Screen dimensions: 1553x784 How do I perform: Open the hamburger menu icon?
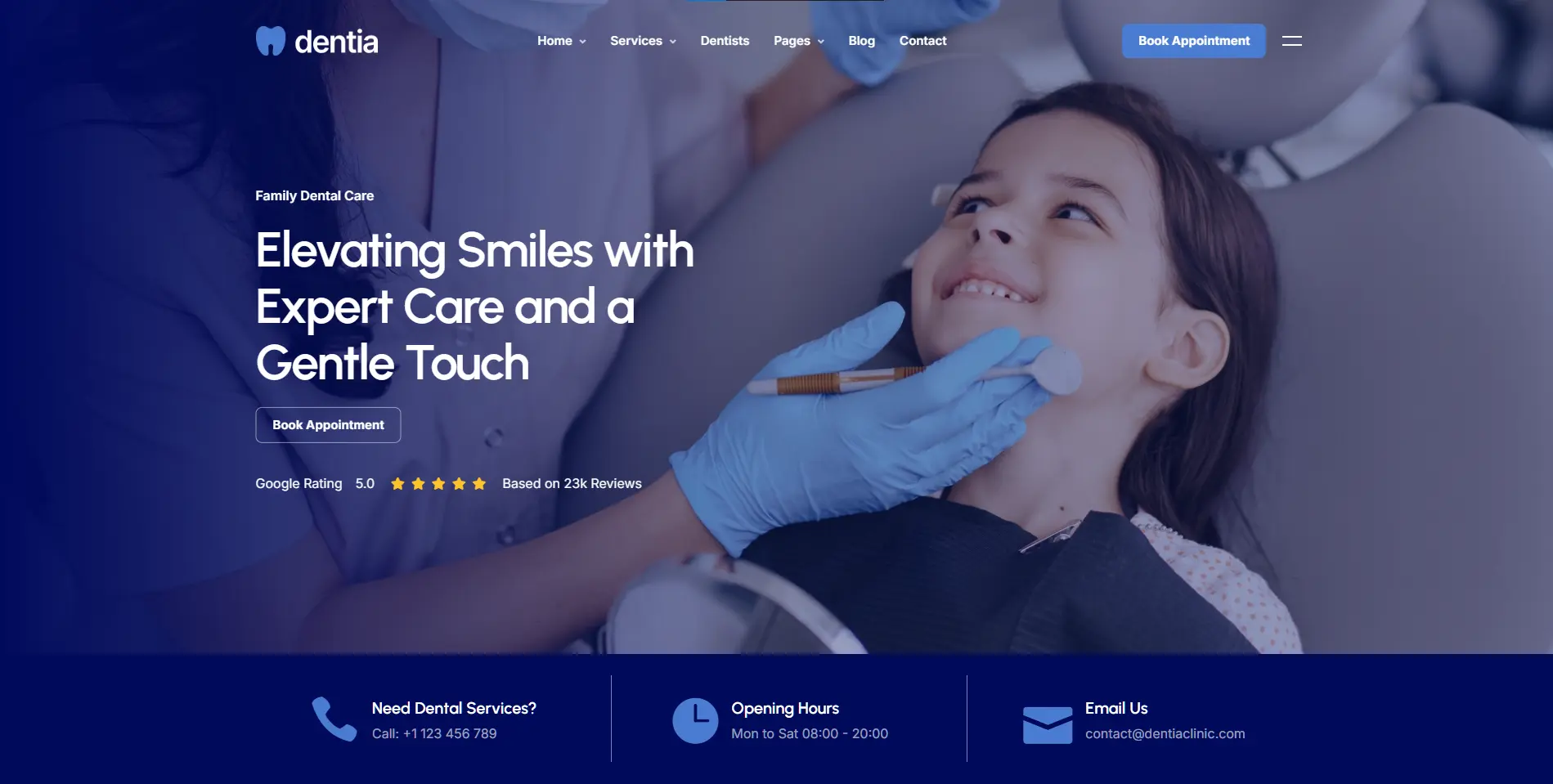[x=1292, y=41]
